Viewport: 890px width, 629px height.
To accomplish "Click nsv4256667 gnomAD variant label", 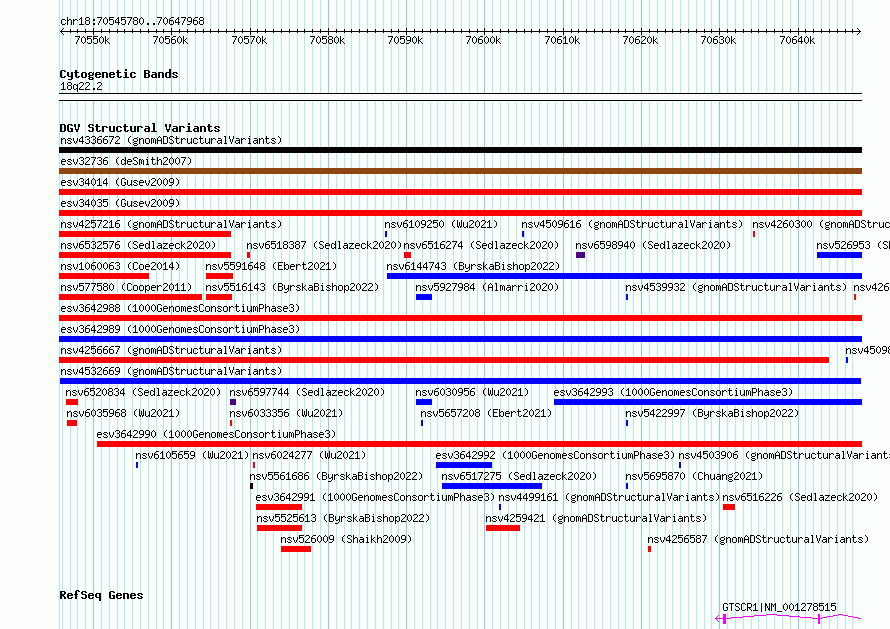I will [x=171, y=350].
